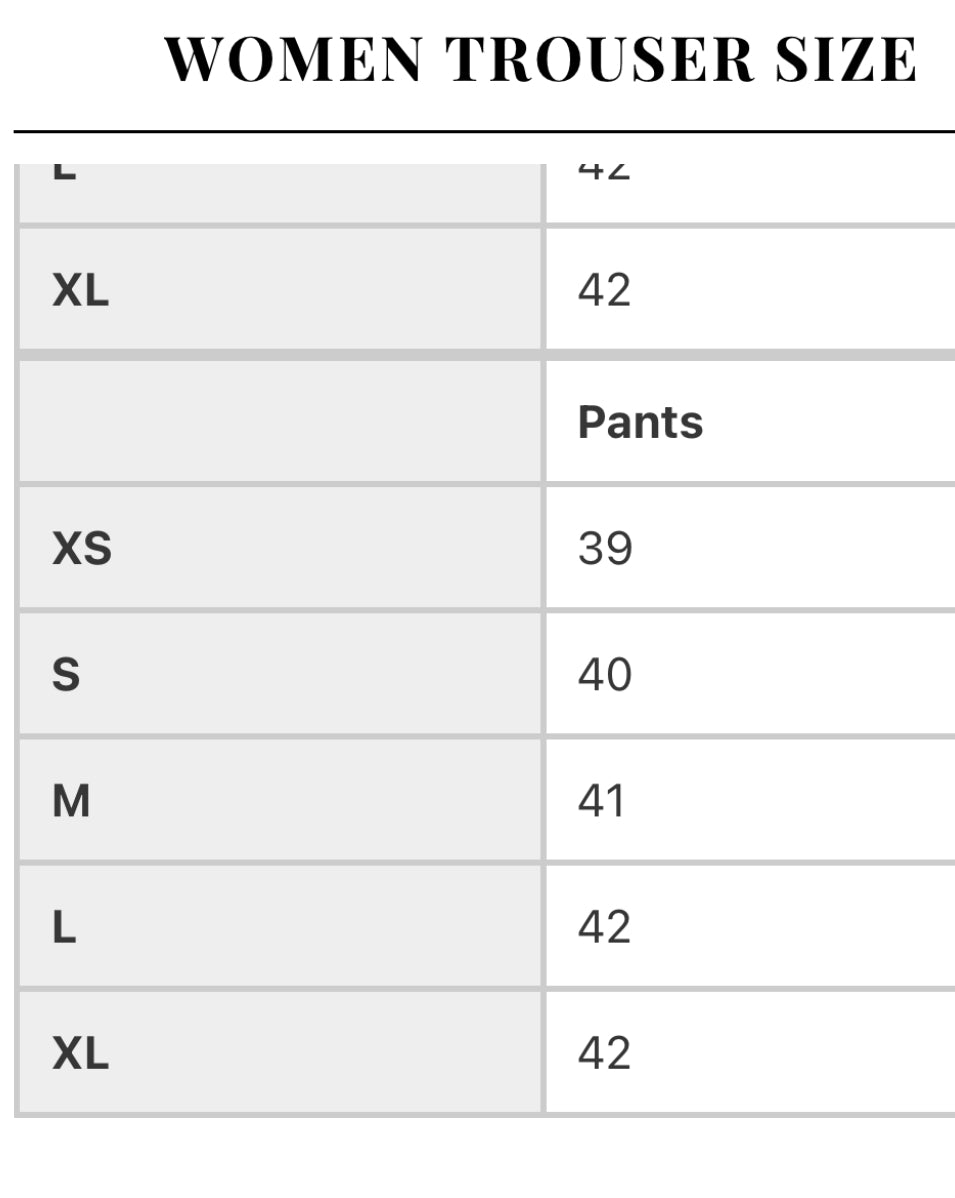955x1198 pixels.
Task: Select the L label under the Pants header
Action: point(64,927)
